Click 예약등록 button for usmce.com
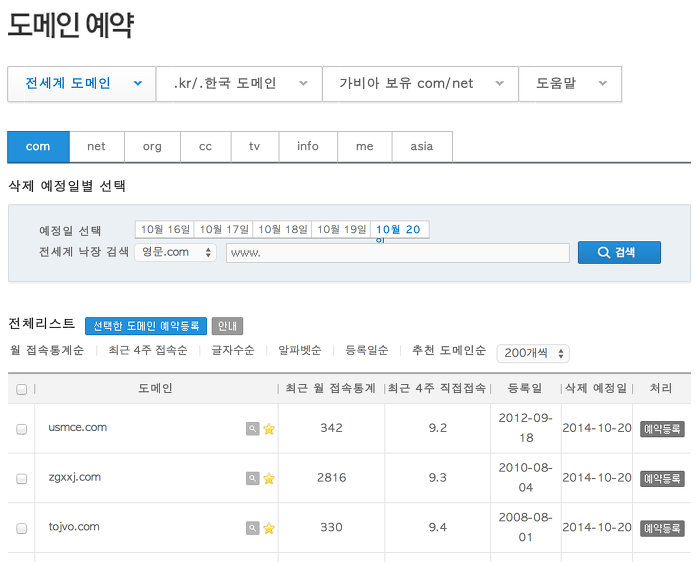This screenshot has width=700, height=562. 662,429
